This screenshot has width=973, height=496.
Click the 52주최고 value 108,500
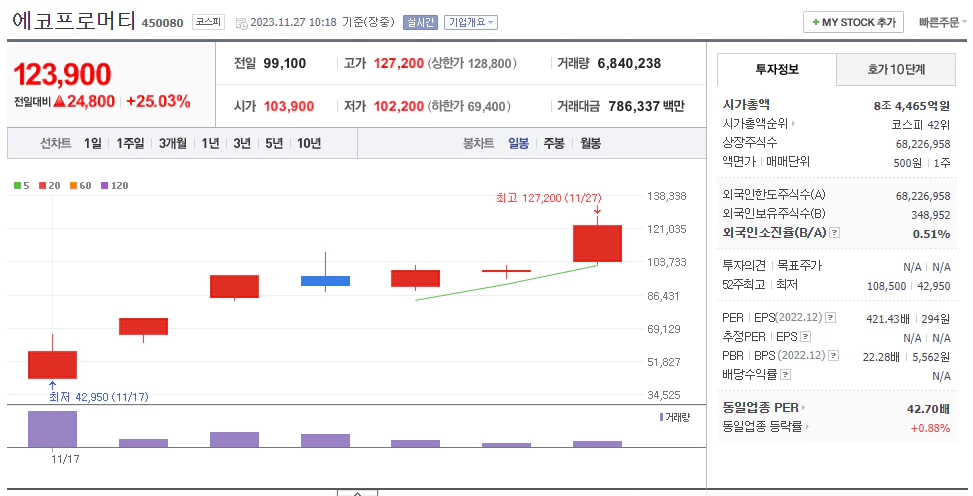tap(886, 286)
